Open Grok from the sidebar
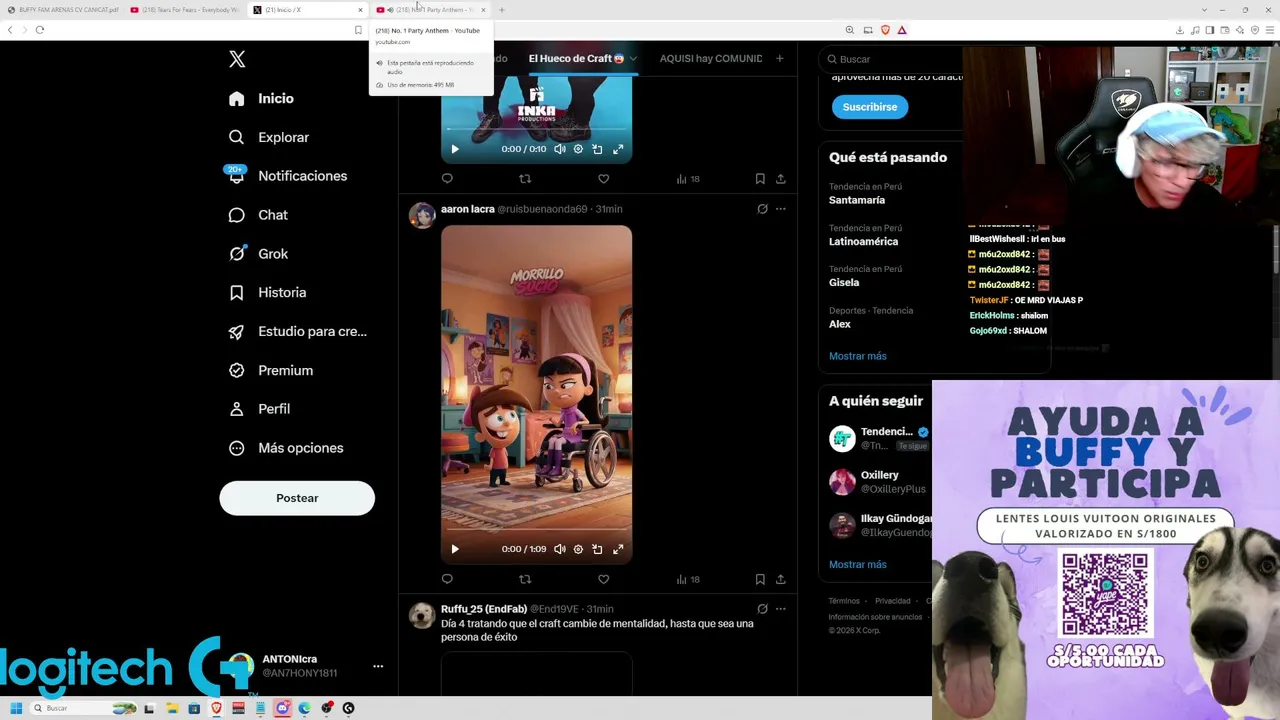This screenshot has height=720, width=1280. coord(258,254)
